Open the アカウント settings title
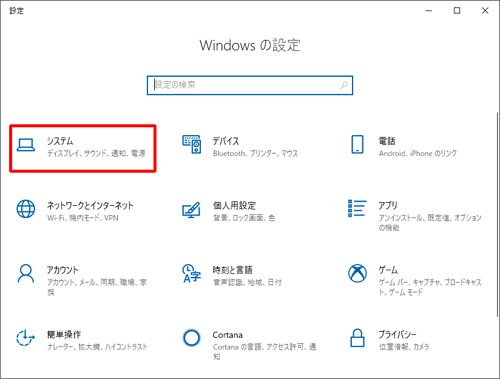This screenshot has width=500, height=379. 63,270
